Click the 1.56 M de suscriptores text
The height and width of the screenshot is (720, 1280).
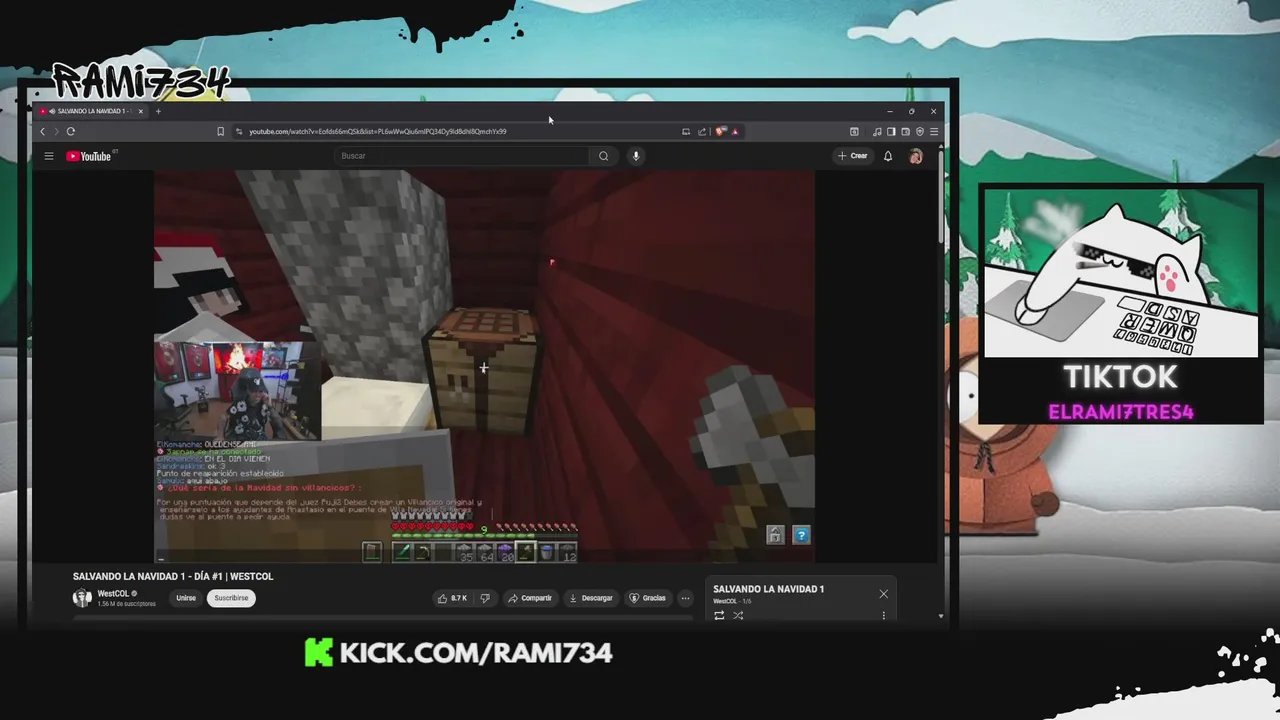126,604
